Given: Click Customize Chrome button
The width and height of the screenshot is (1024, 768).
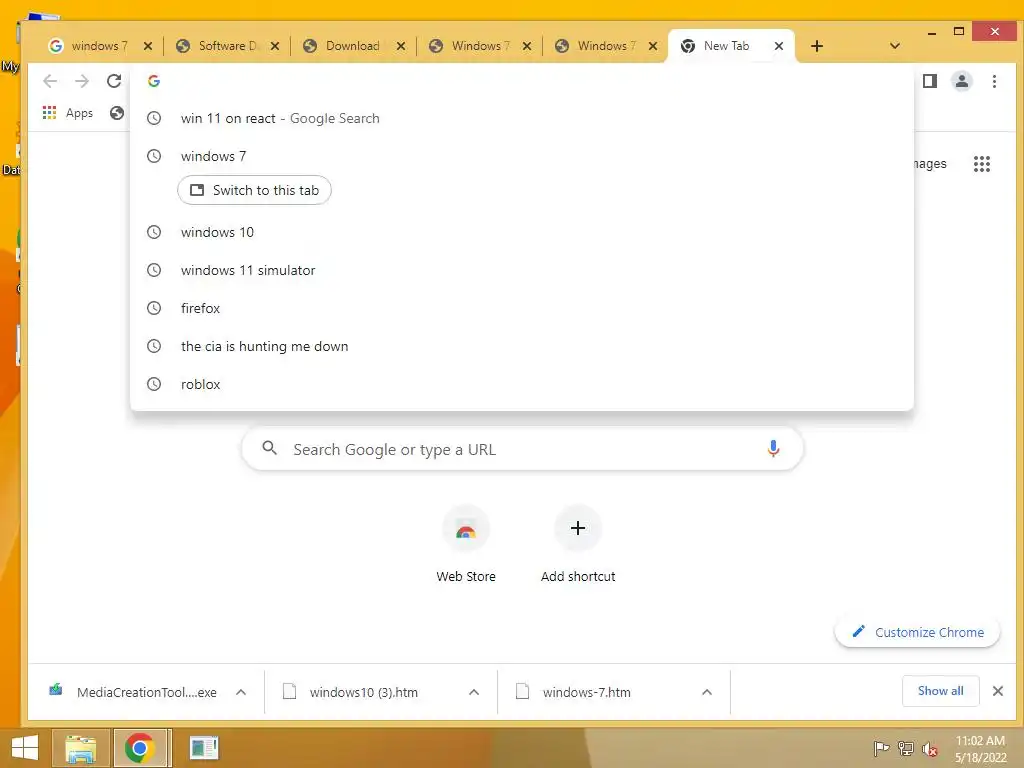Looking at the screenshot, I should point(917,632).
